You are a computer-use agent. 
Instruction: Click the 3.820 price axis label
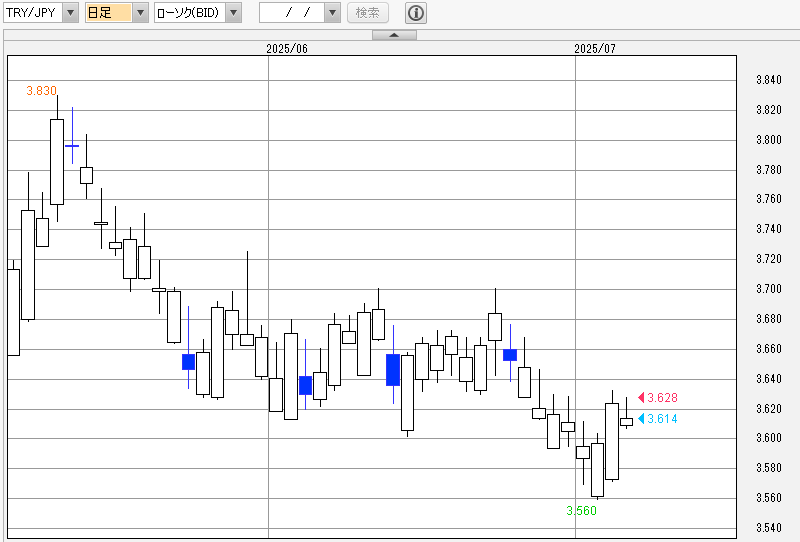[x=769, y=110]
